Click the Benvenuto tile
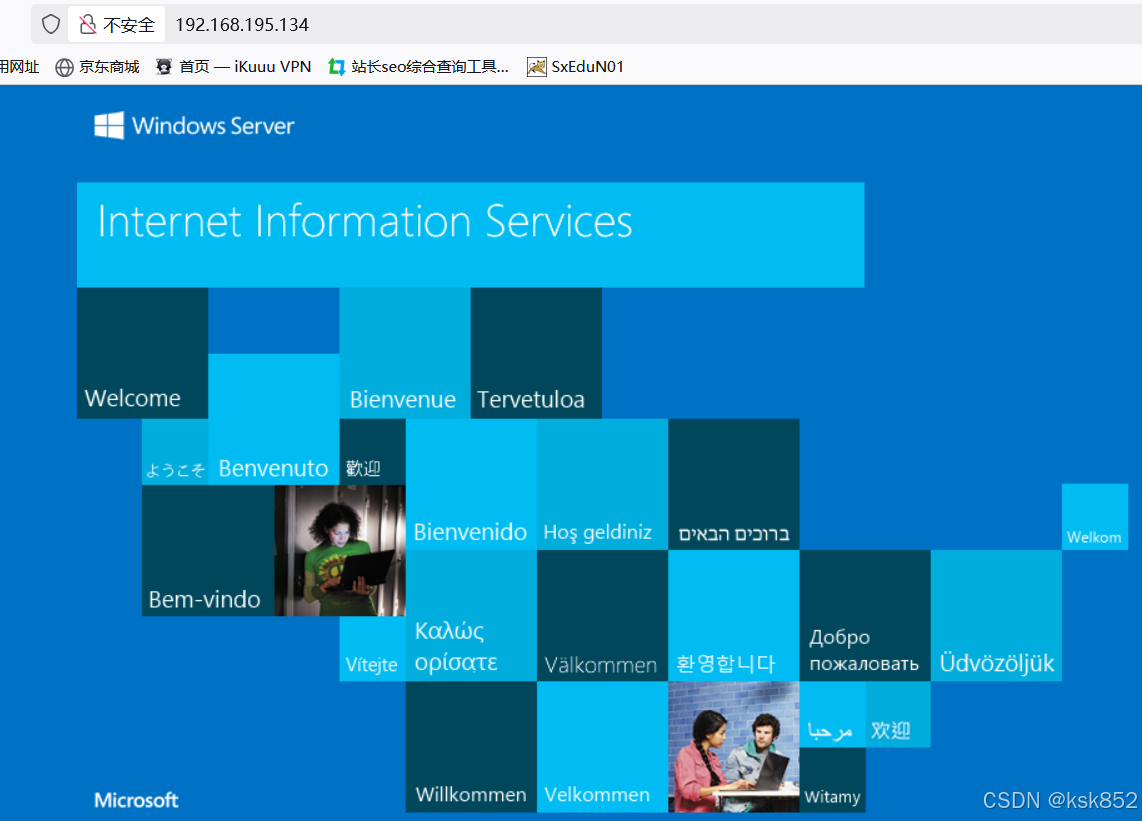 274,420
